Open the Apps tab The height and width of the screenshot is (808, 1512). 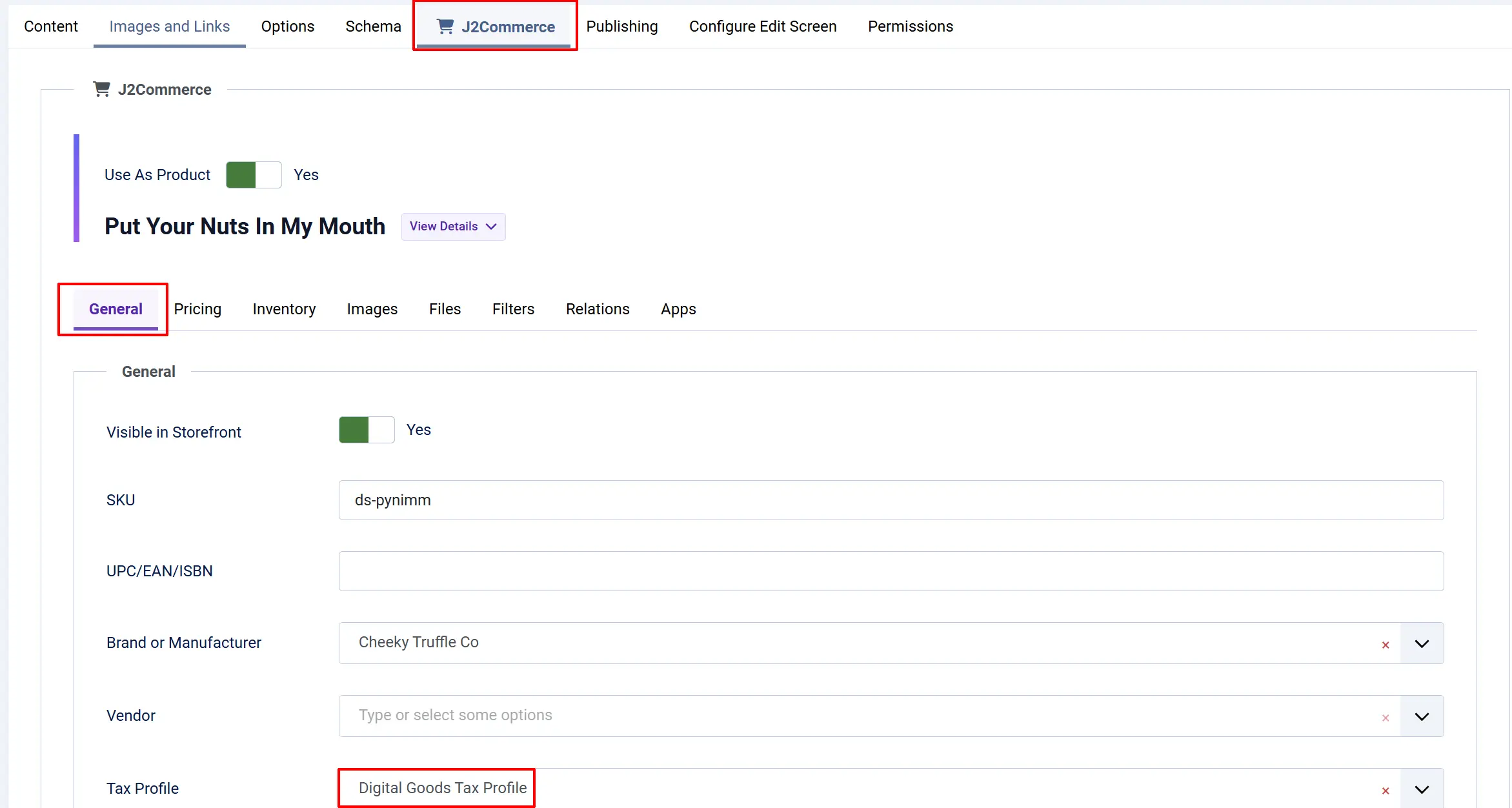coord(678,309)
